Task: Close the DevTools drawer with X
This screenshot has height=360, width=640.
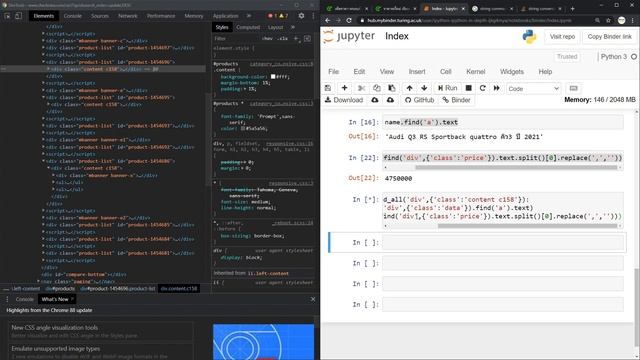Action: pyautogui.click(x=313, y=299)
